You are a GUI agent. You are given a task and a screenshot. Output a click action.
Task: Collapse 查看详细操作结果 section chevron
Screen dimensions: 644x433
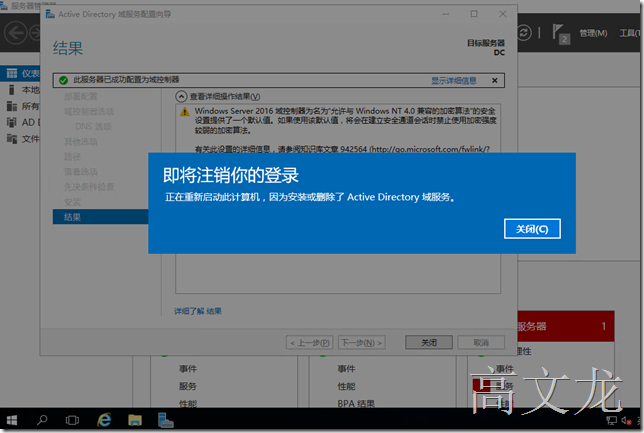(181, 97)
